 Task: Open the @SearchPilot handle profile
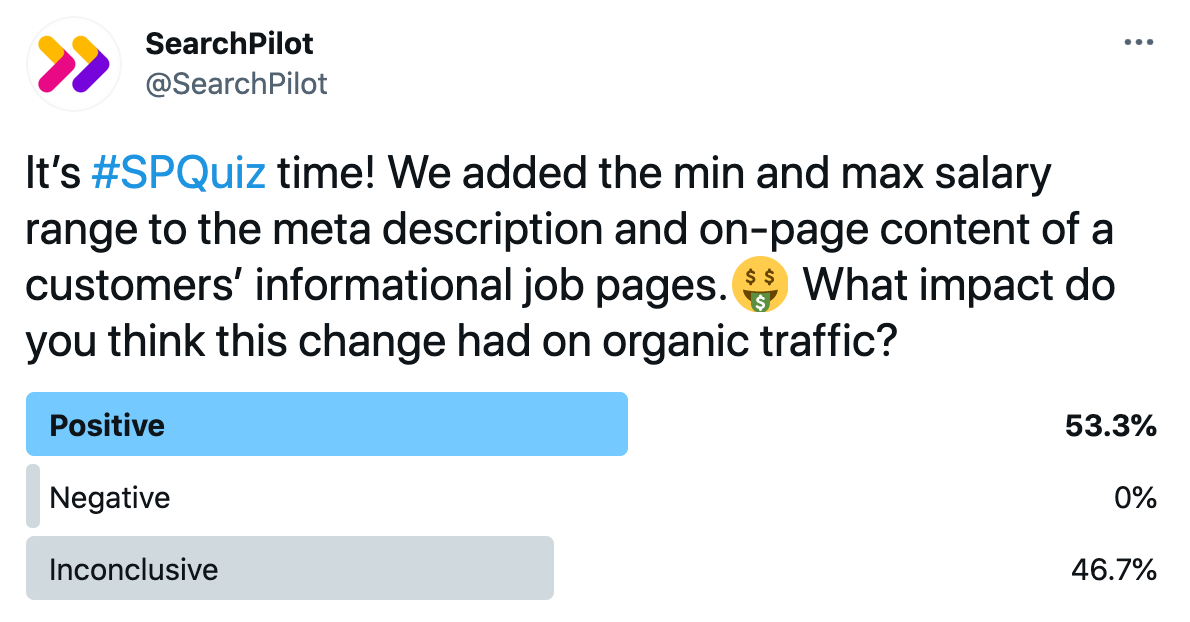click(236, 83)
